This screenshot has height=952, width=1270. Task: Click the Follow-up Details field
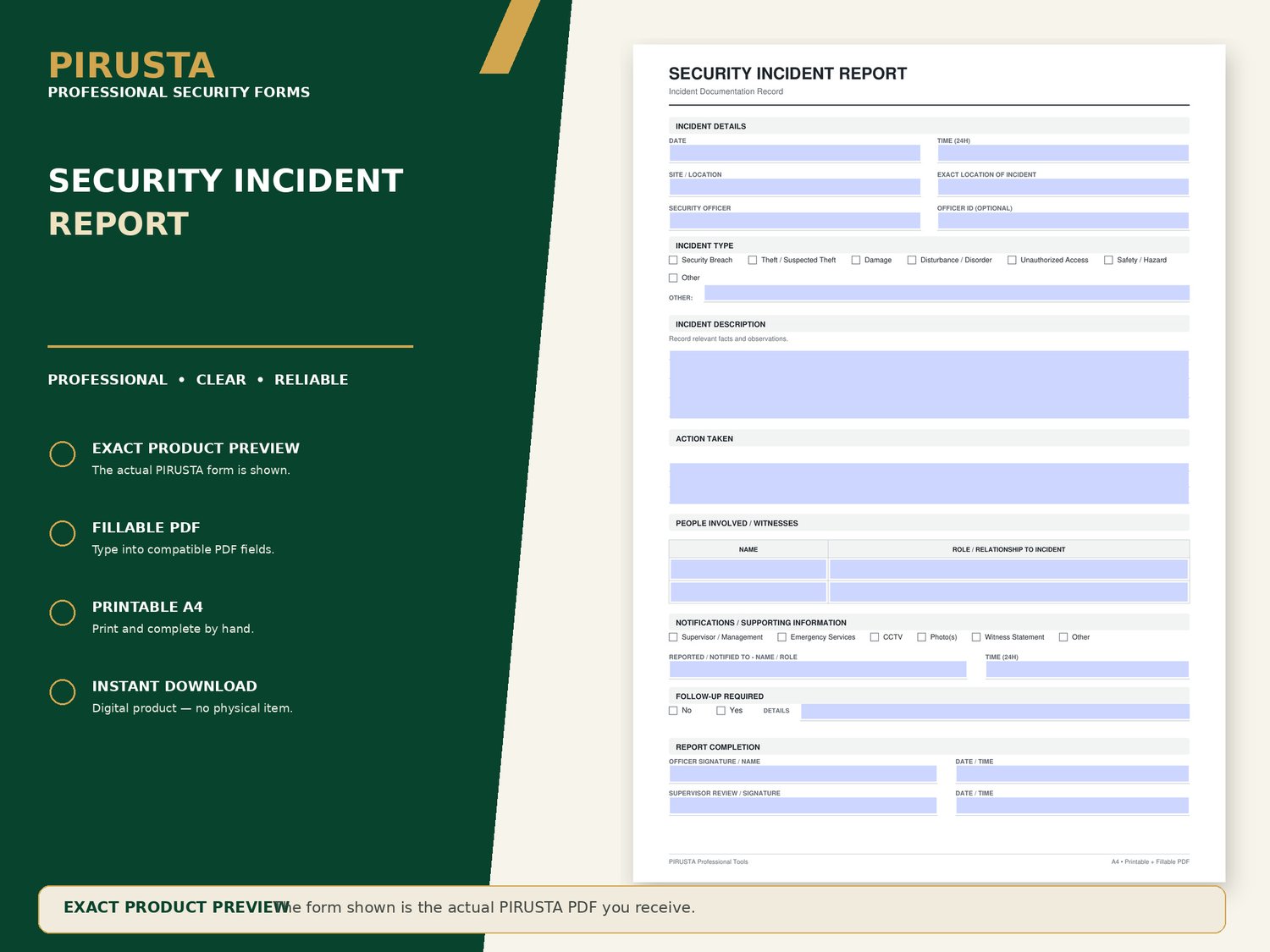click(x=995, y=712)
